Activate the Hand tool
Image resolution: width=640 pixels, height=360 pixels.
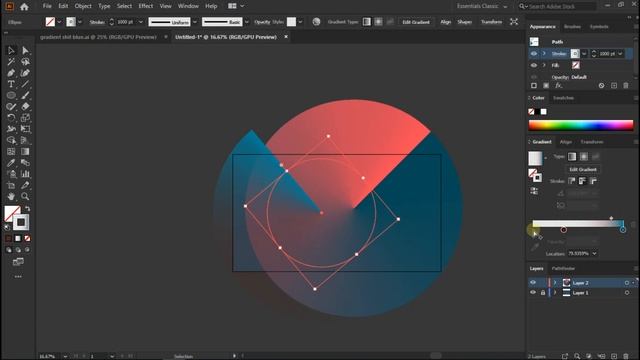click(11, 196)
